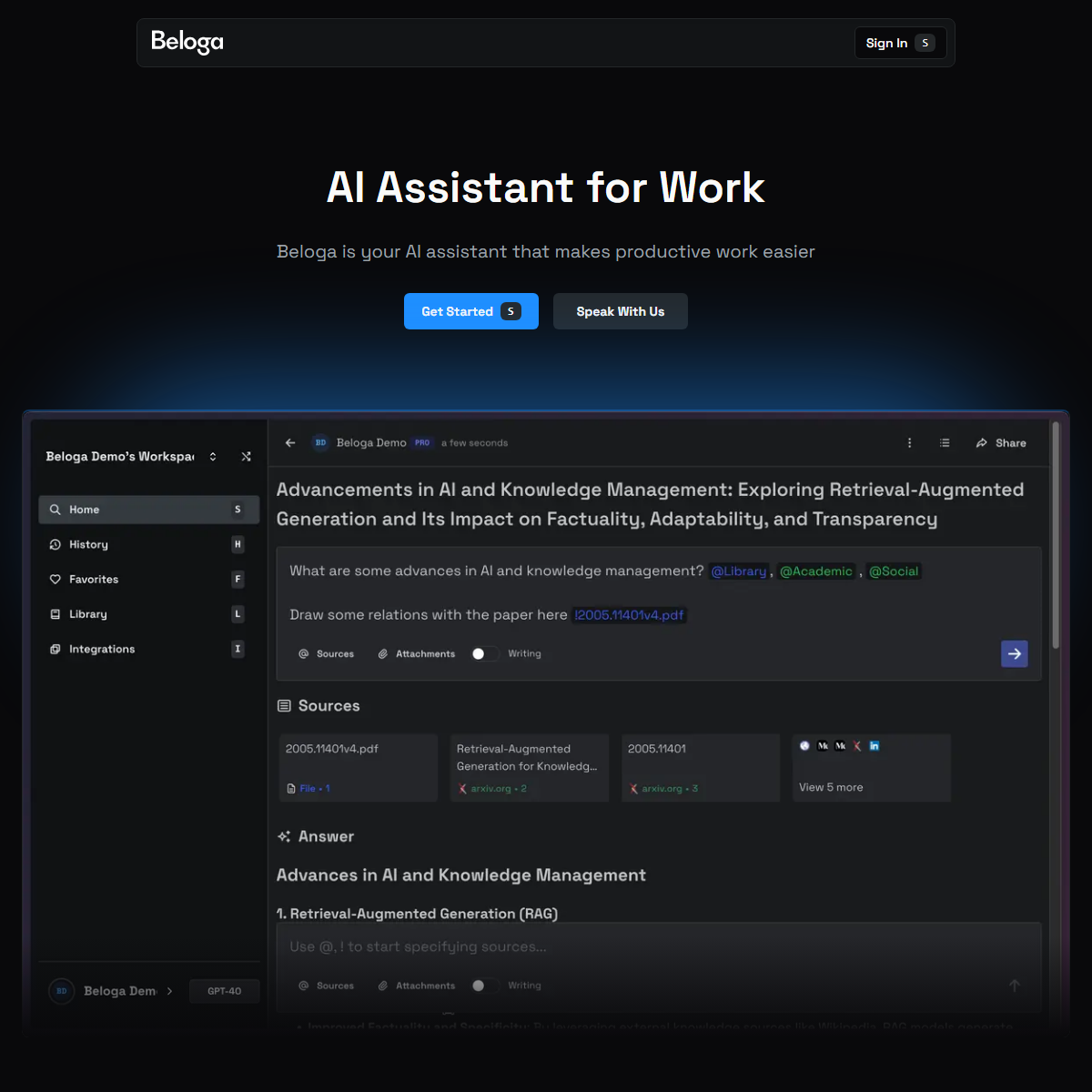Click '1. Retrieval-Augmented Generation (RAG)' heading
This screenshot has width=1092, height=1092.
(417, 914)
